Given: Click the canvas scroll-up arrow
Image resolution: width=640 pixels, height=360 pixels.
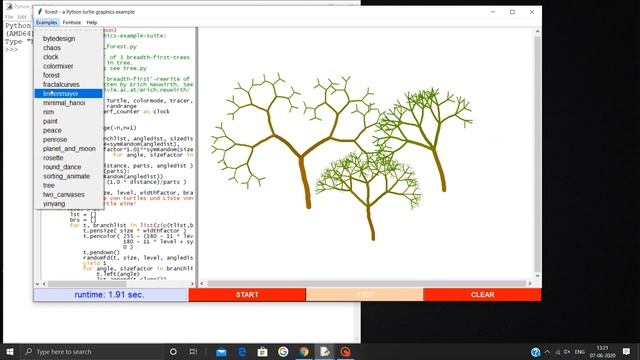Looking at the screenshot, I should point(538,31).
